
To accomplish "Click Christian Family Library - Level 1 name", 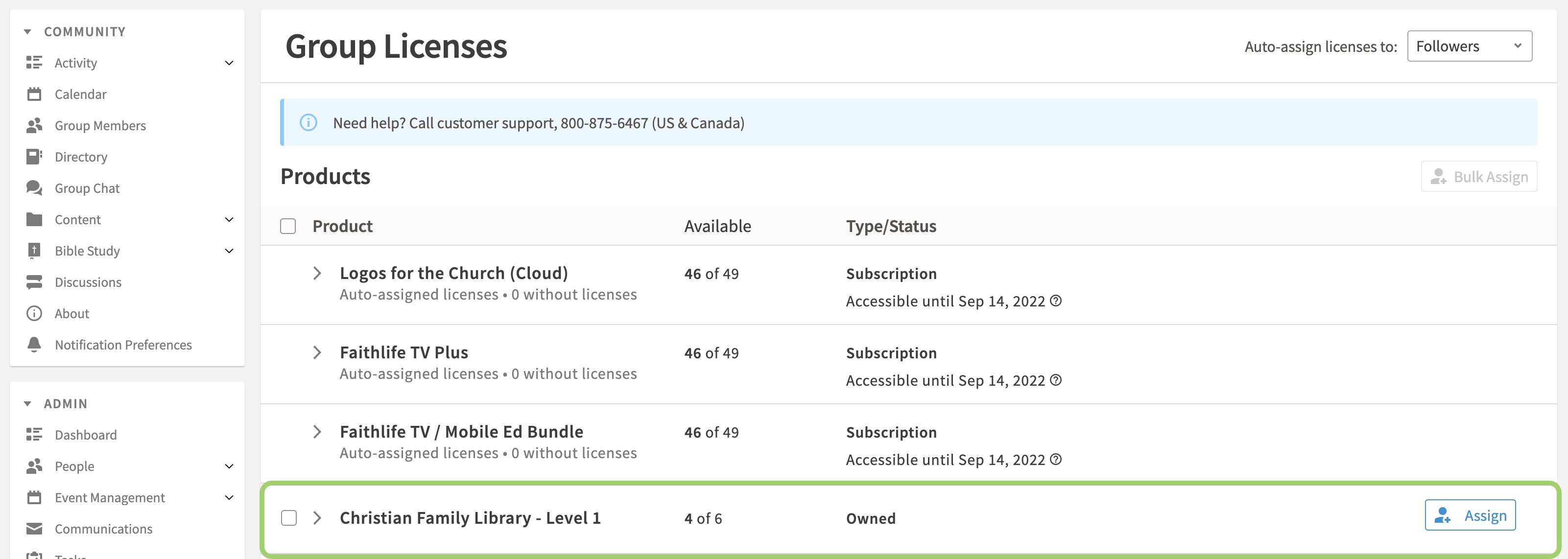I will point(470,518).
